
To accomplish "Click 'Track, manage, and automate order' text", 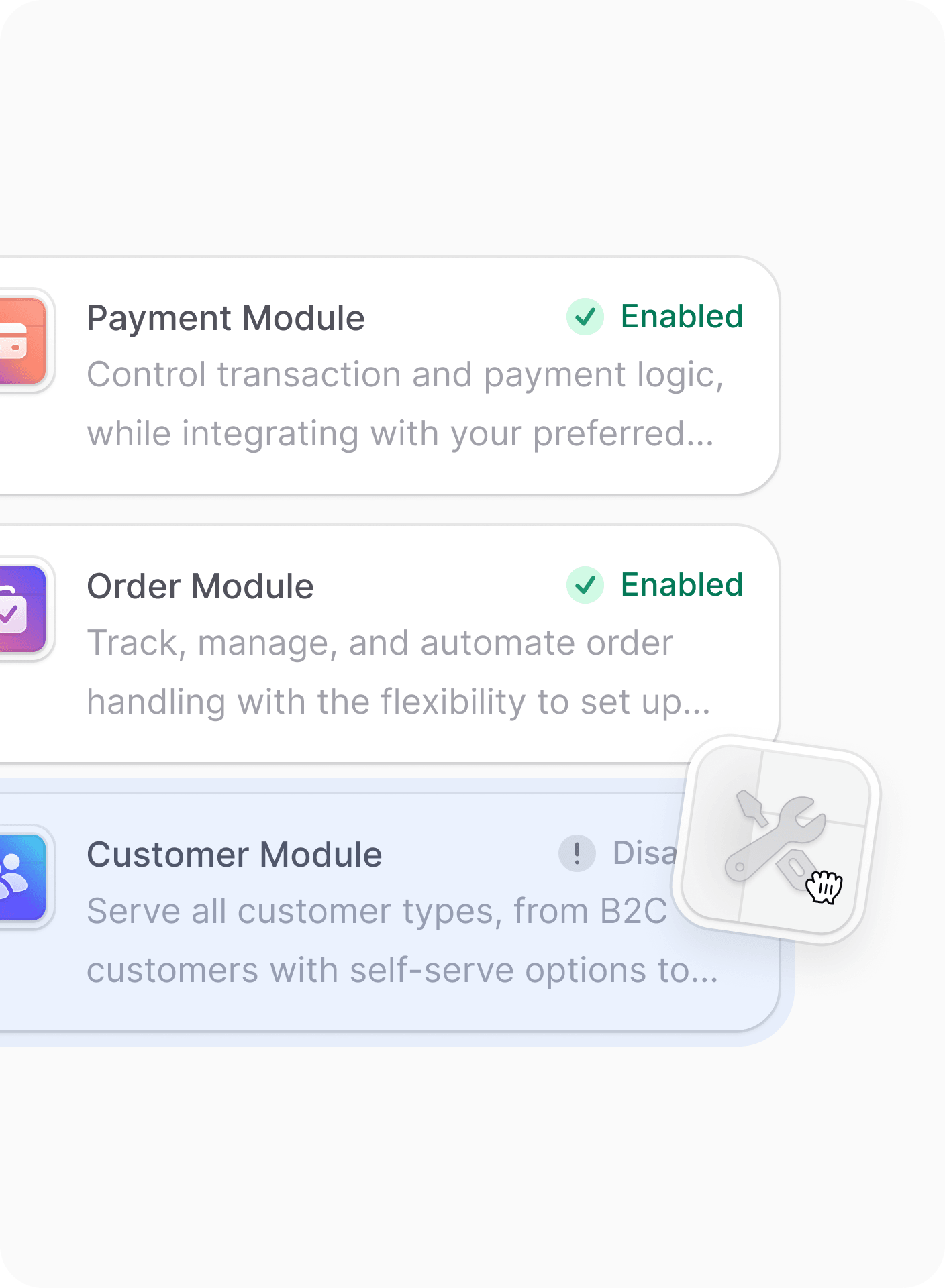I will pyautogui.click(x=380, y=643).
